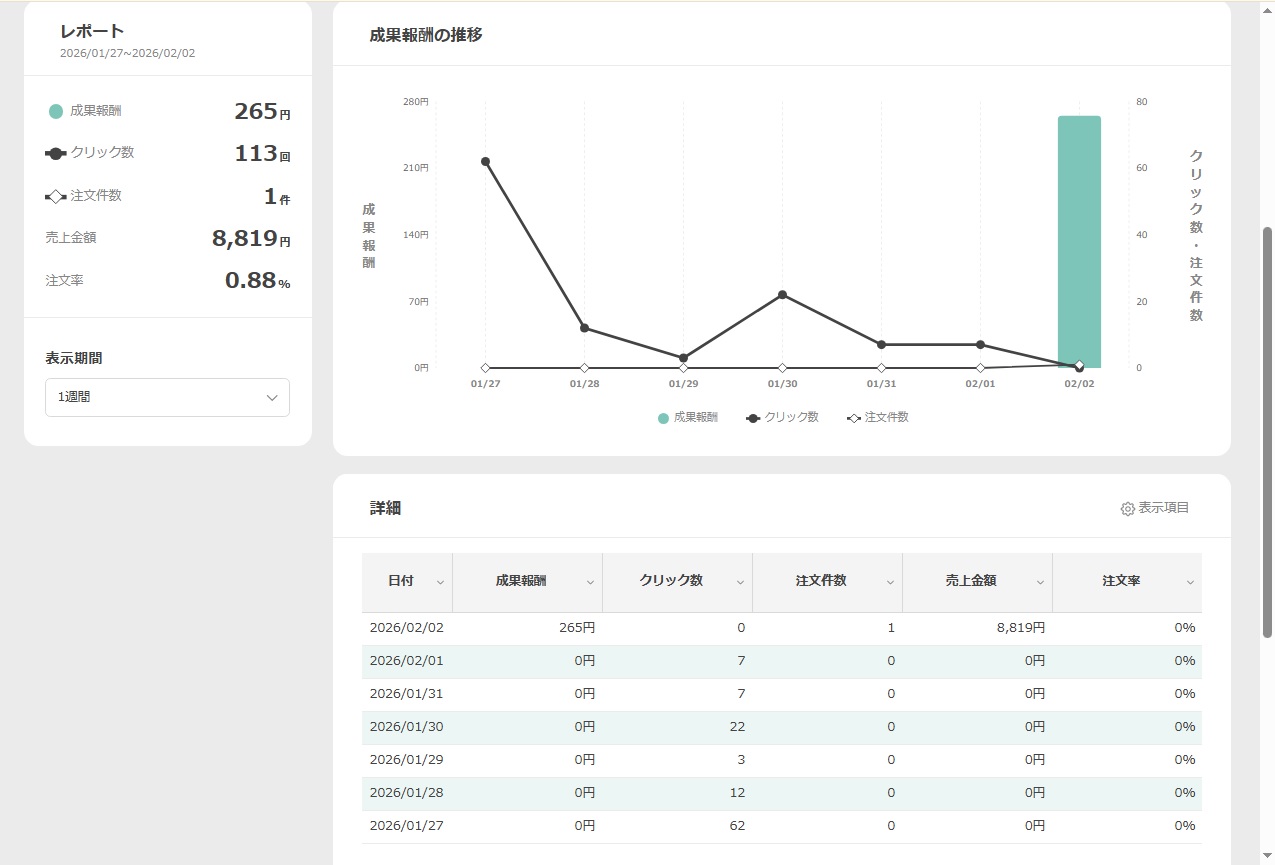1275x865 pixels.
Task: Open the 表示項目 settings gear icon
Action: (1127, 509)
